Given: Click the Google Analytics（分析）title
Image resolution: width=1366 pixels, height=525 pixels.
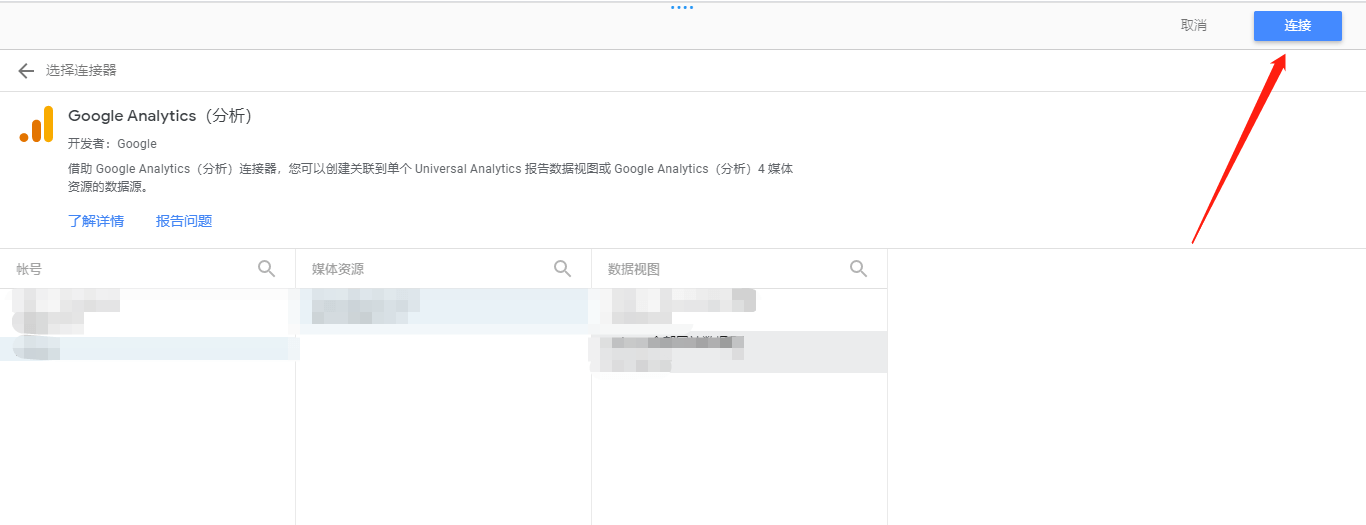Looking at the screenshot, I should pyautogui.click(x=160, y=116).
